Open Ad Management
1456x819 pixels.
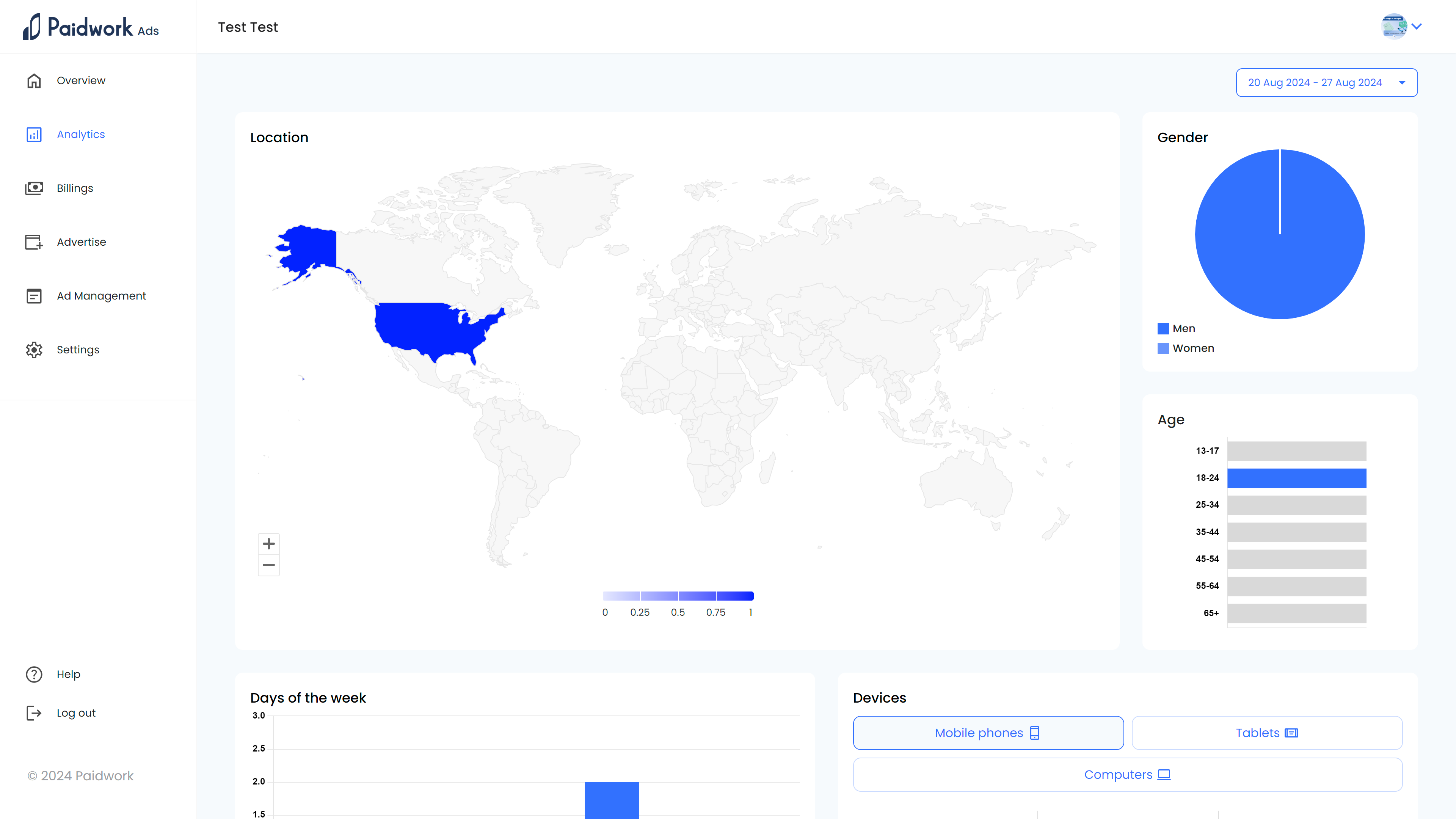pos(101,296)
